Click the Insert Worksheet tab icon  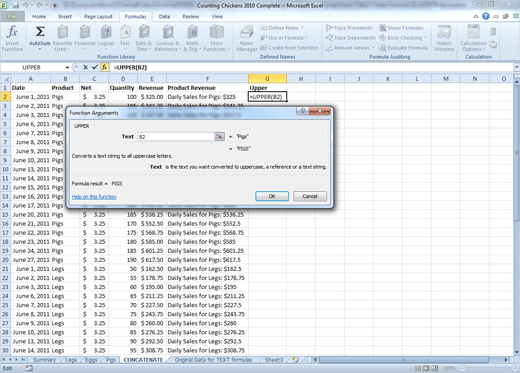point(295,360)
